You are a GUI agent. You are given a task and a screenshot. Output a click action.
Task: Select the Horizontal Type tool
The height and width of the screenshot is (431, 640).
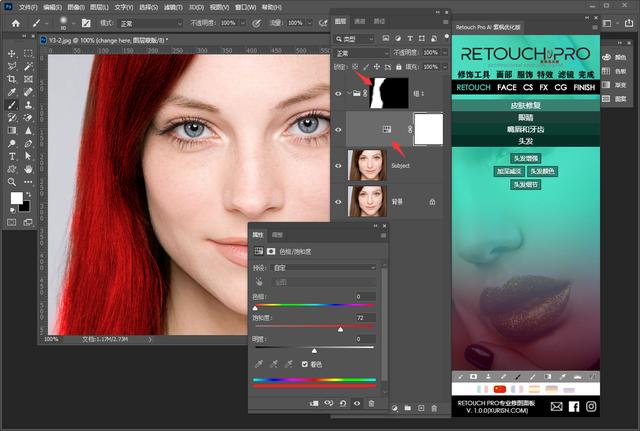[x=11, y=156]
